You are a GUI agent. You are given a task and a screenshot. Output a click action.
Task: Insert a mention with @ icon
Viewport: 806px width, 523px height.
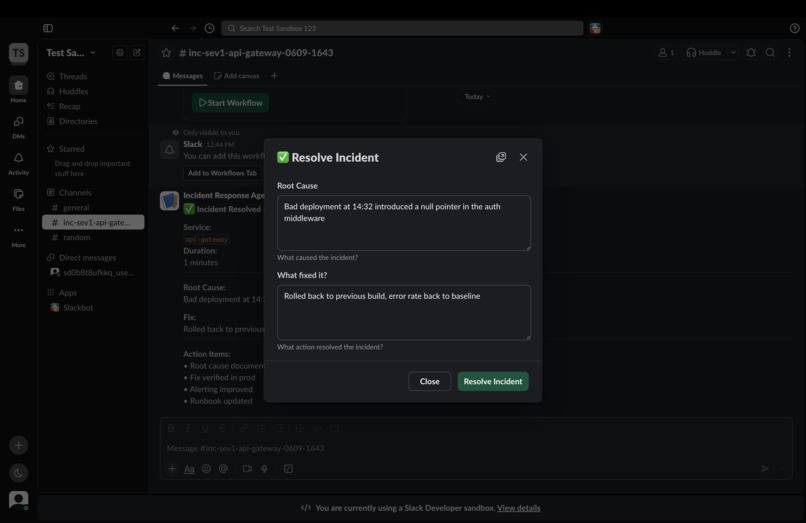223,468
